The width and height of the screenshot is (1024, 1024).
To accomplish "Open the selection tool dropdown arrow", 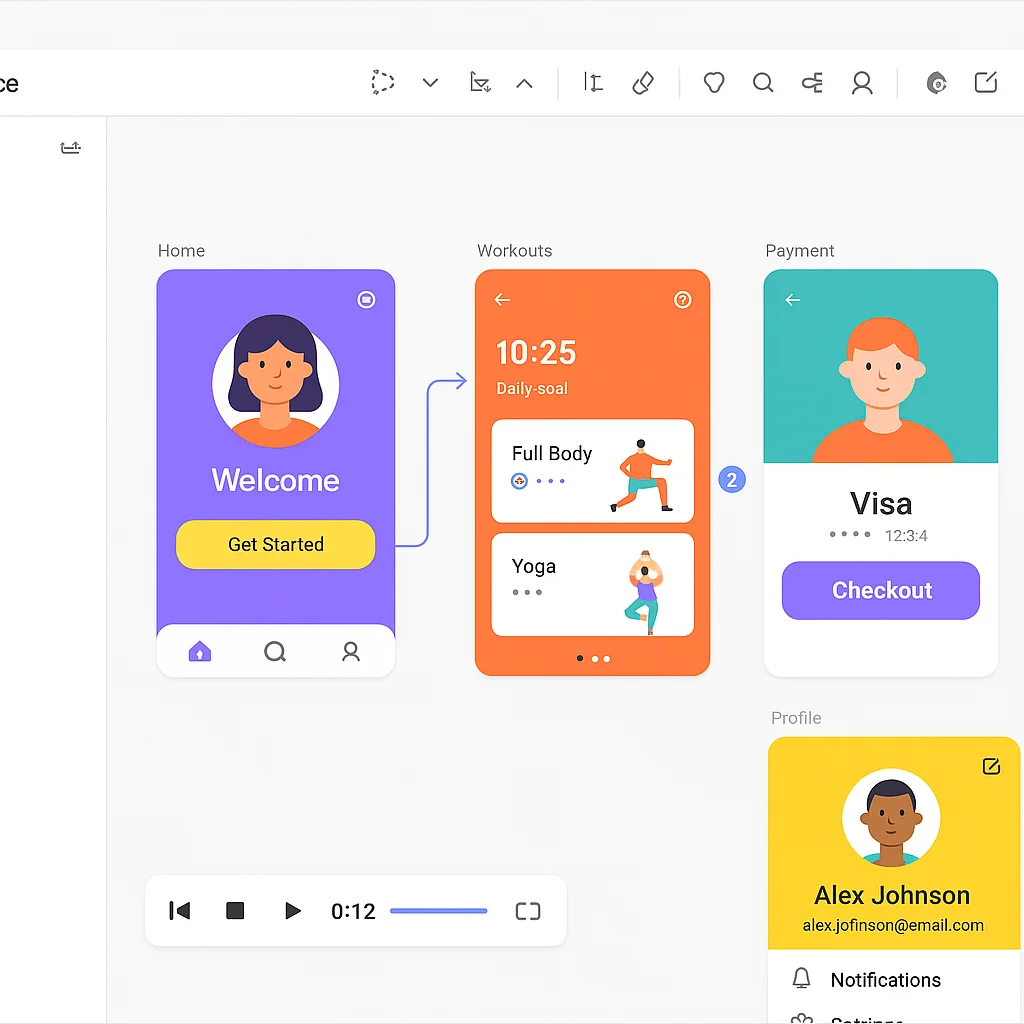I will (x=429, y=83).
